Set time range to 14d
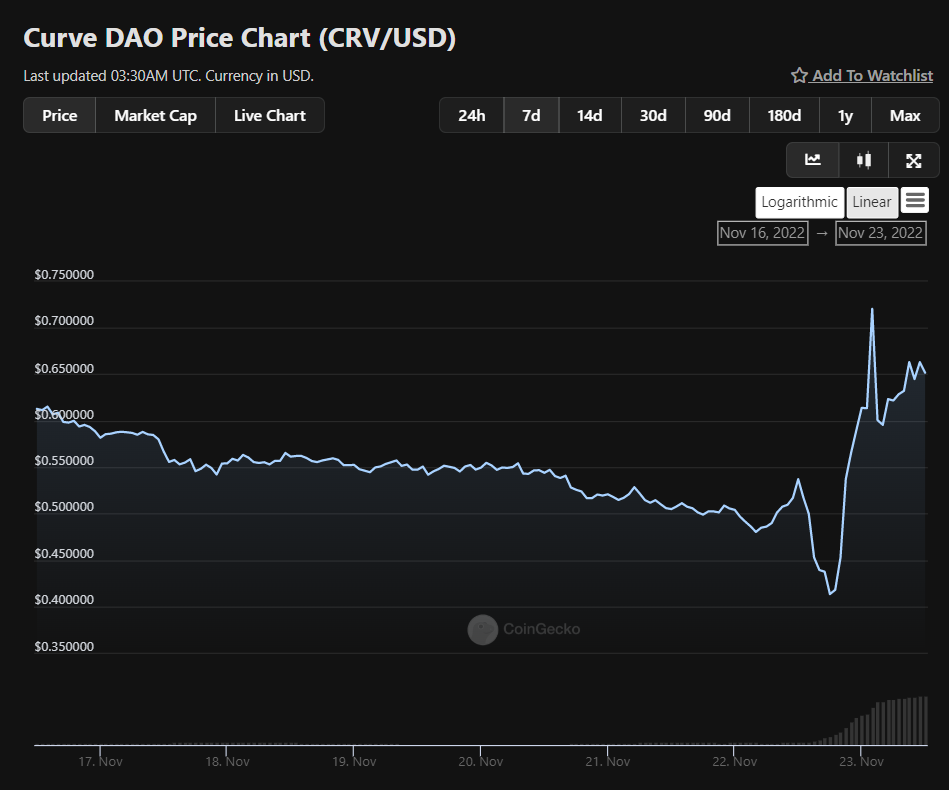 (589, 115)
